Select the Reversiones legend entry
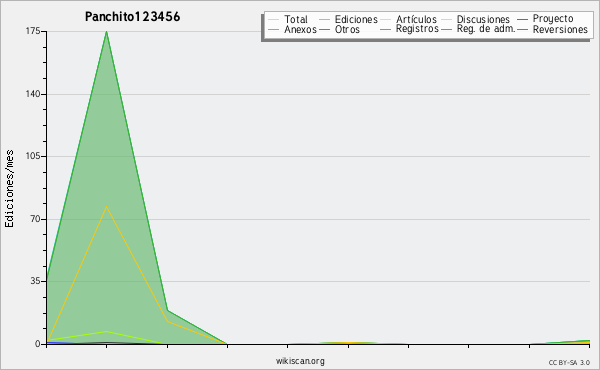This screenshot has height=370, width=600. click(552, 29)
